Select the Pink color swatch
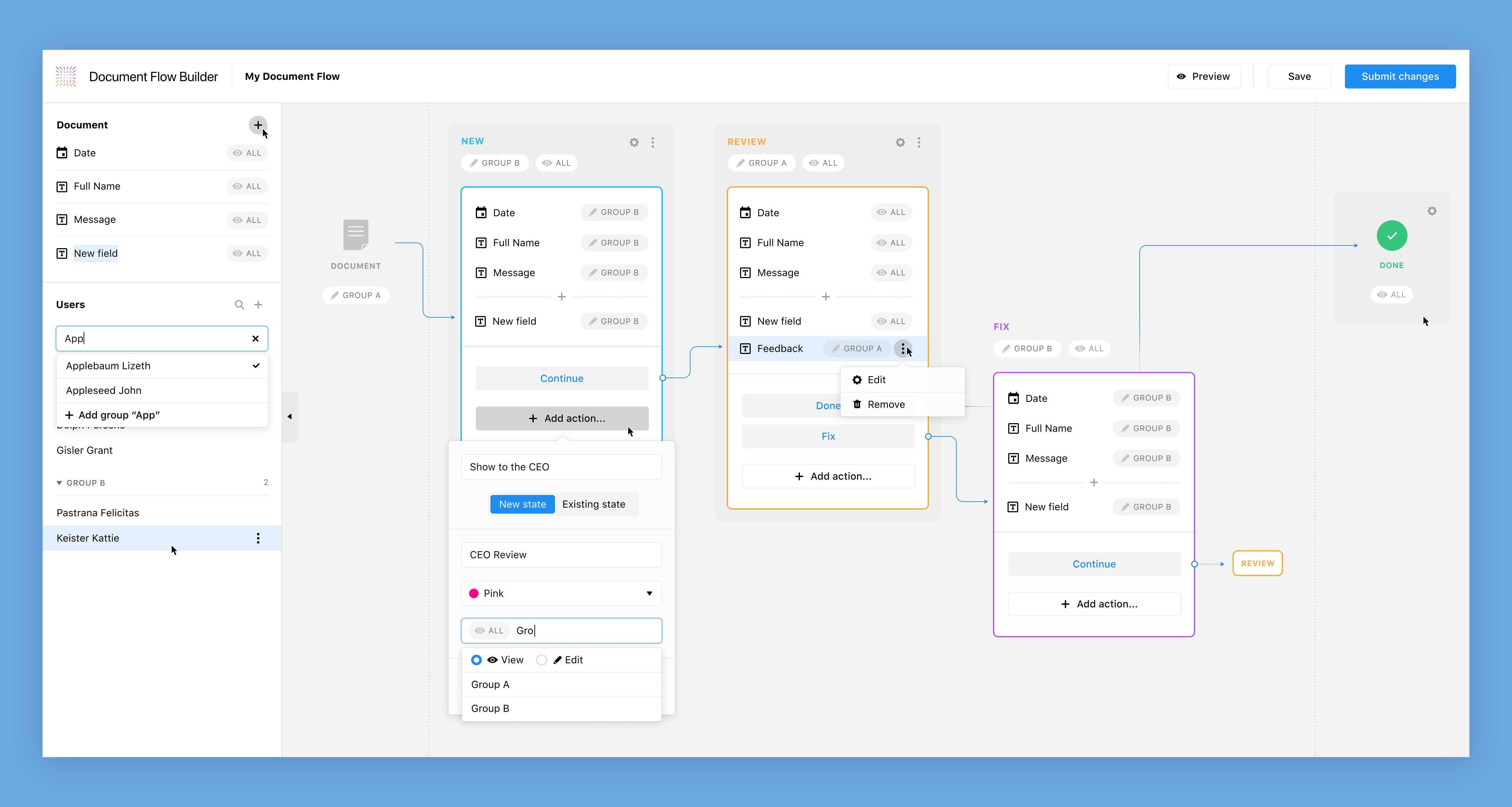1512x807 pixels. (x=474, y=593)
